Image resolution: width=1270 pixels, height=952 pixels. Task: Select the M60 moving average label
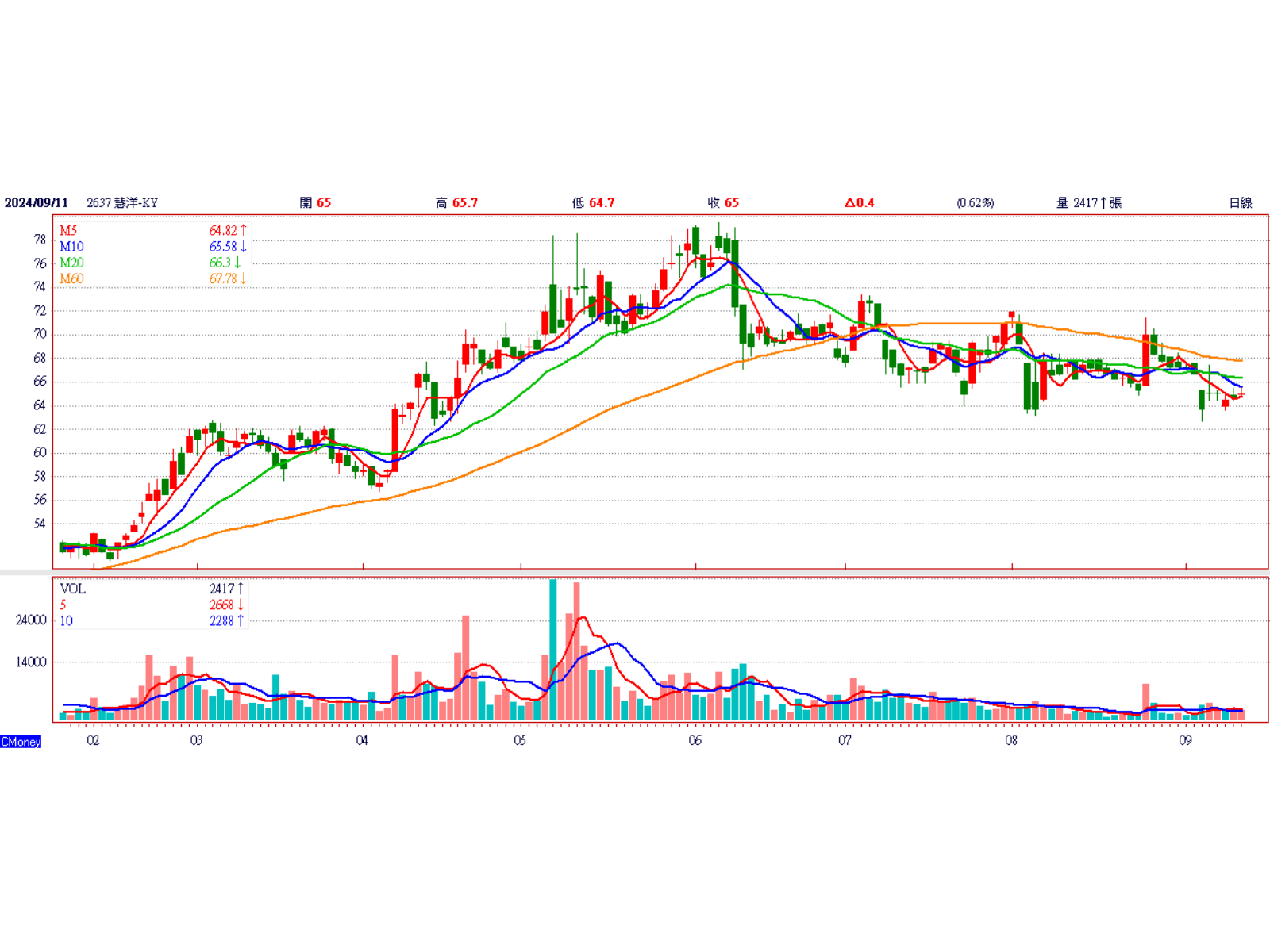71,278
